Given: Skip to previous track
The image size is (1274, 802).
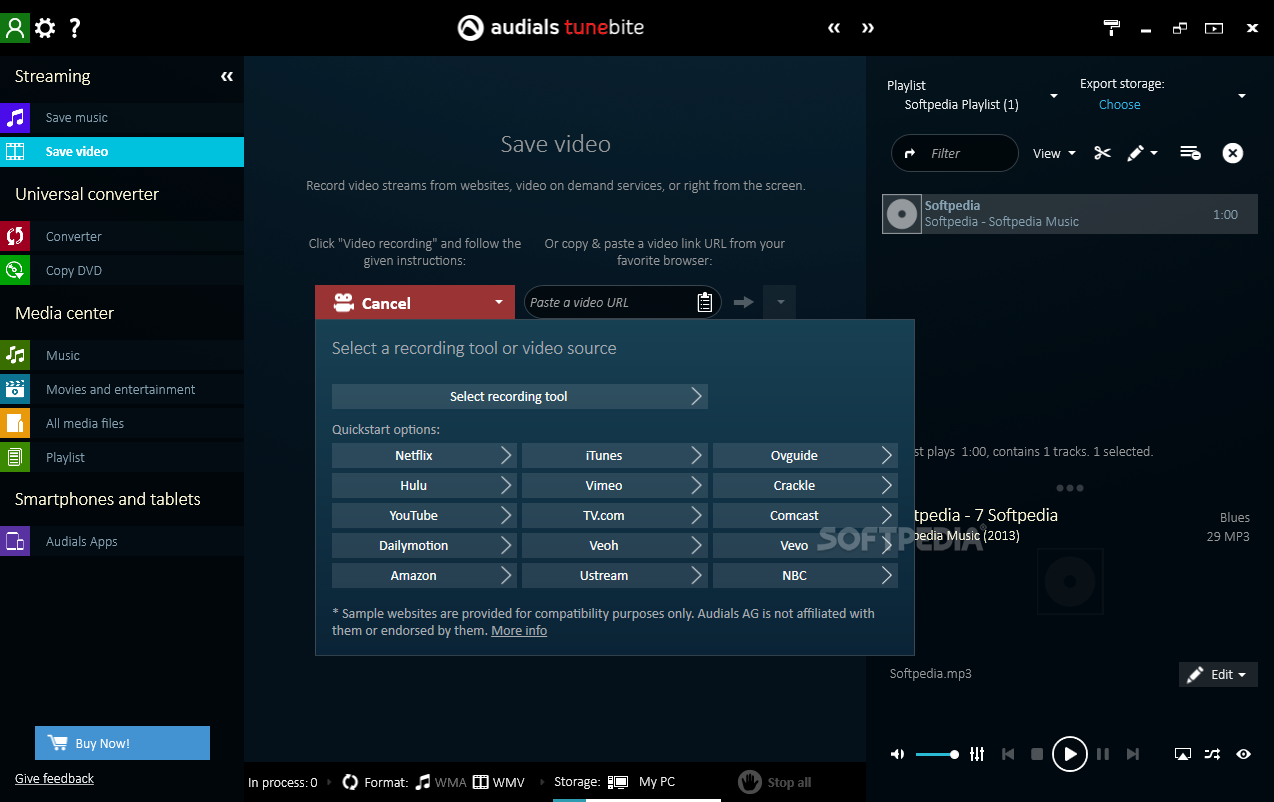Looking at the screenshot, I should tap(1008, 754).
